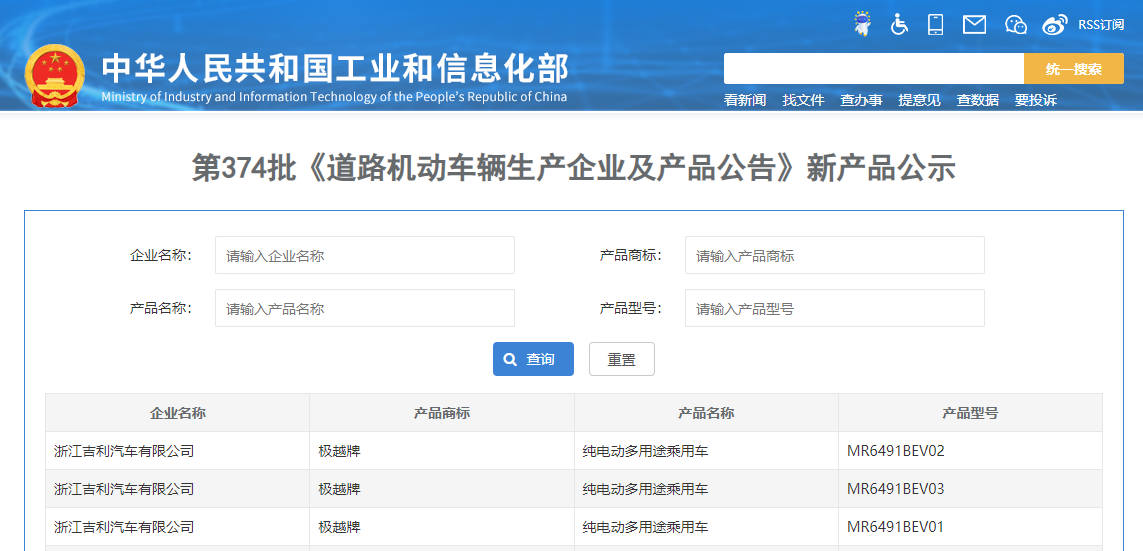Click the RSS订阅 link

1101,25
